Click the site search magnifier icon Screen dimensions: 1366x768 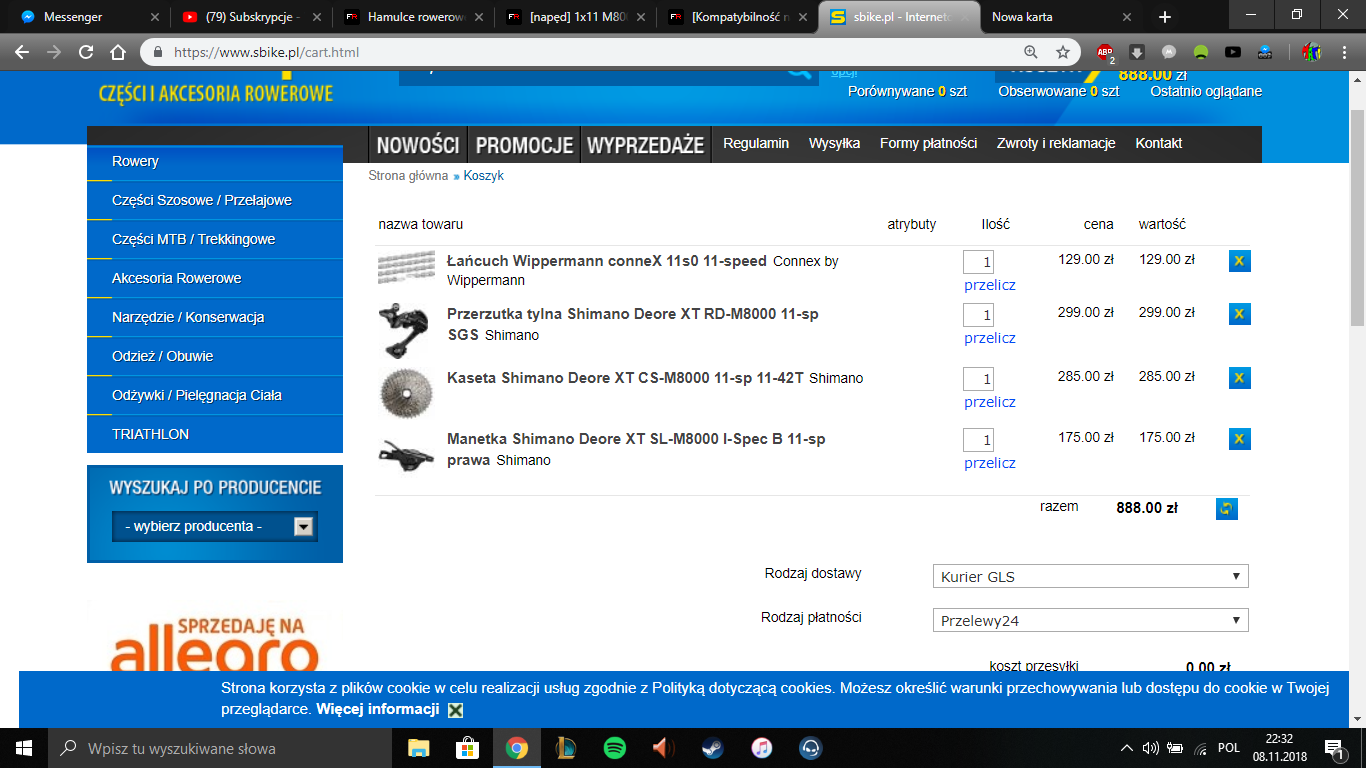click(x=798, y=71)
